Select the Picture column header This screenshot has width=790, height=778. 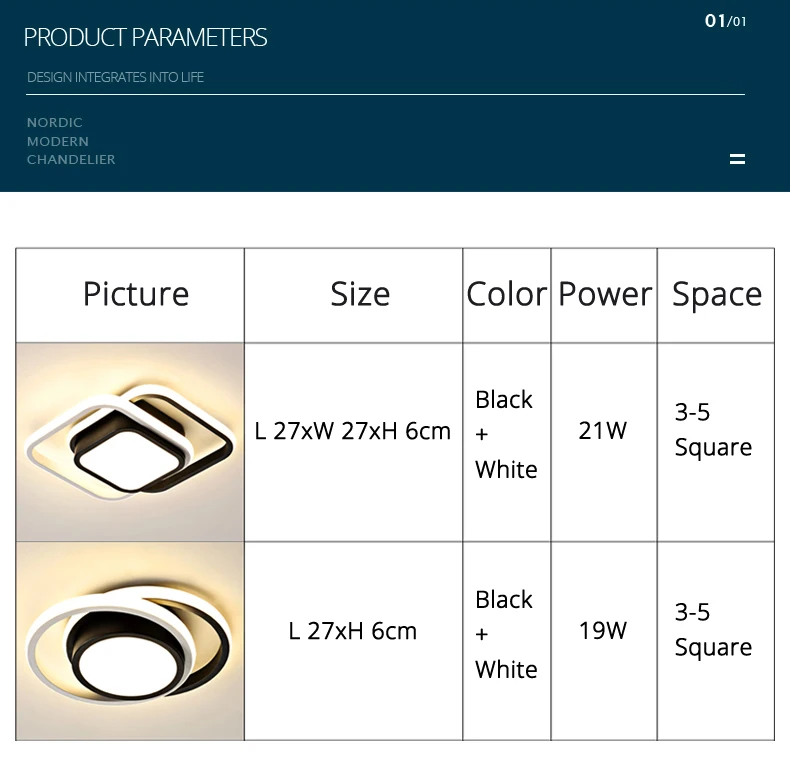[x=136, y=294]
